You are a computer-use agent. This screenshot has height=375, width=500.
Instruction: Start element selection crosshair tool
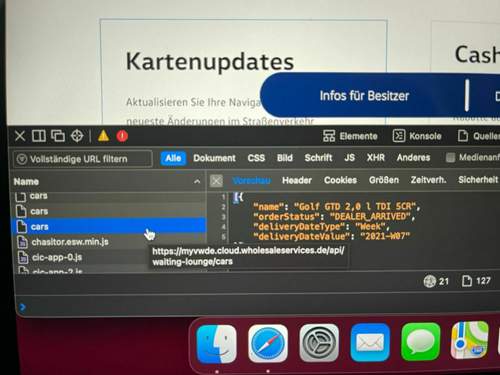[x=77, y=136]
